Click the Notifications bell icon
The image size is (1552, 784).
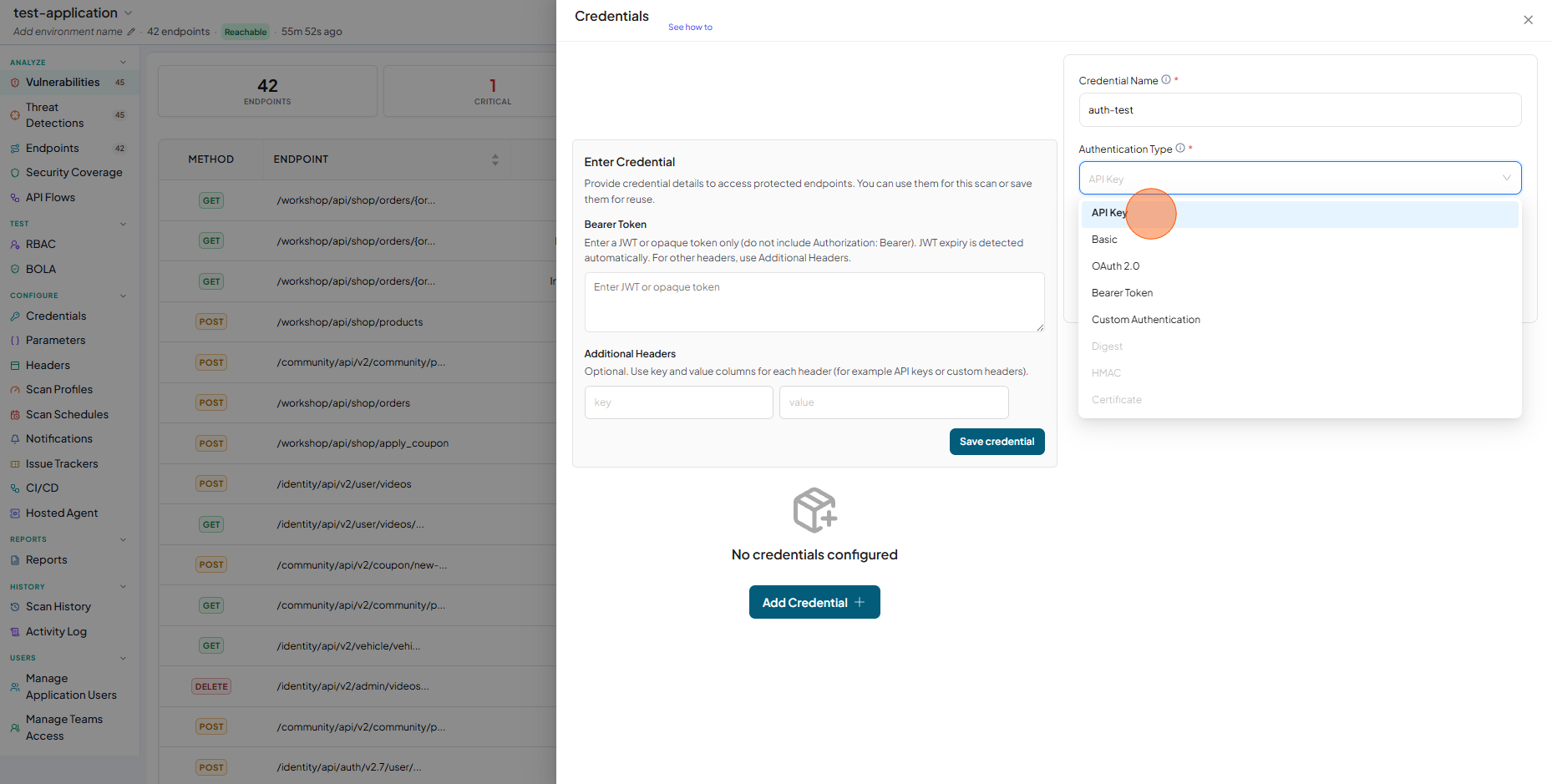tap(15, 439)
